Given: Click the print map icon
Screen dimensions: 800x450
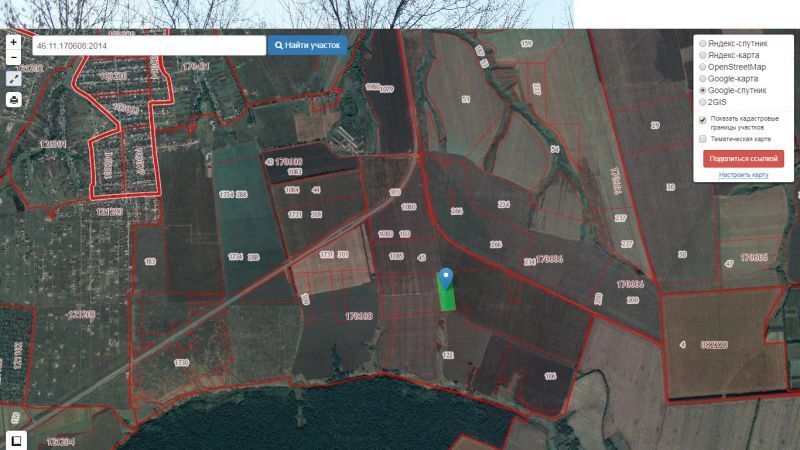Looking at the screenshot, I should tap(13, 100).
